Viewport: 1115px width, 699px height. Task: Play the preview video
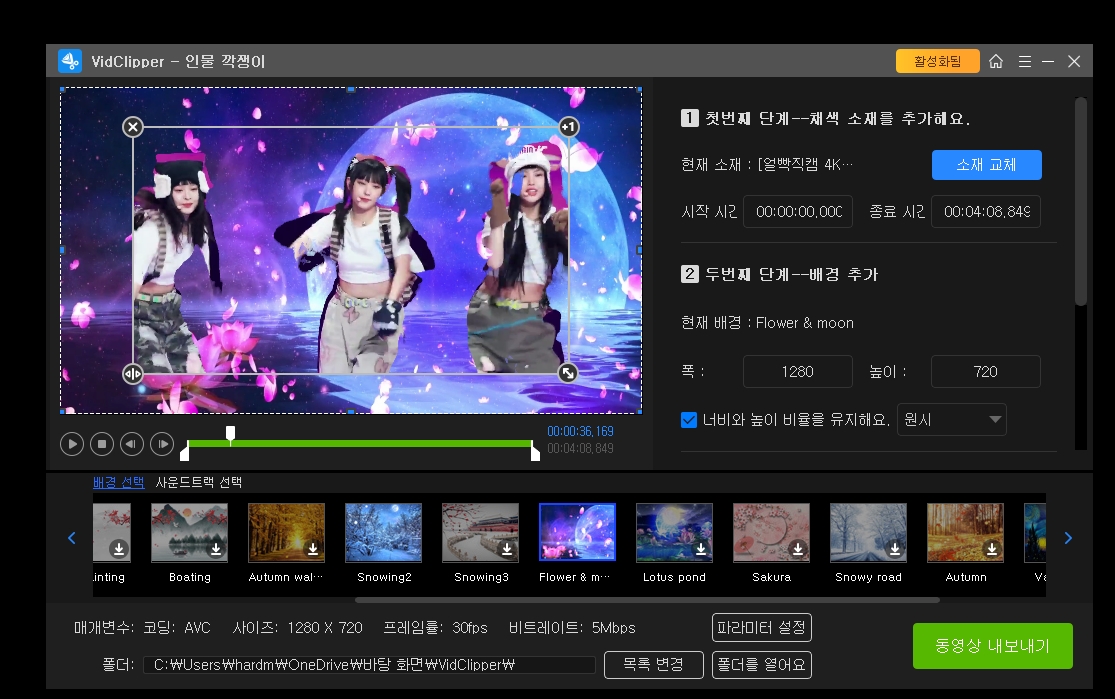tap(72, 444)
